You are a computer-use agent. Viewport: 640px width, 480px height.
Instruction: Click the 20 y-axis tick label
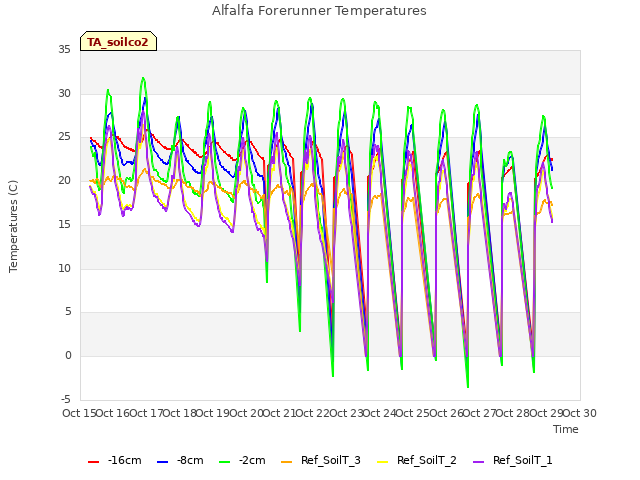coord(64,180)
